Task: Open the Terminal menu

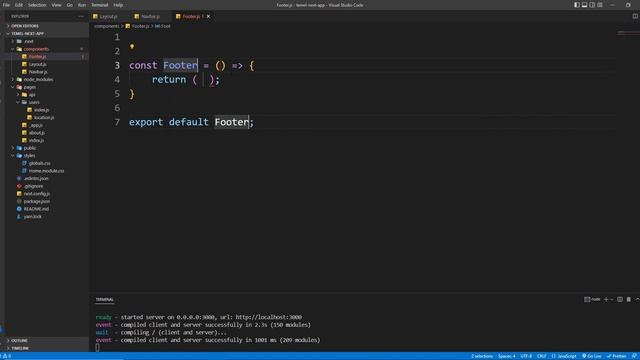Action: click(x=100, y=5)
